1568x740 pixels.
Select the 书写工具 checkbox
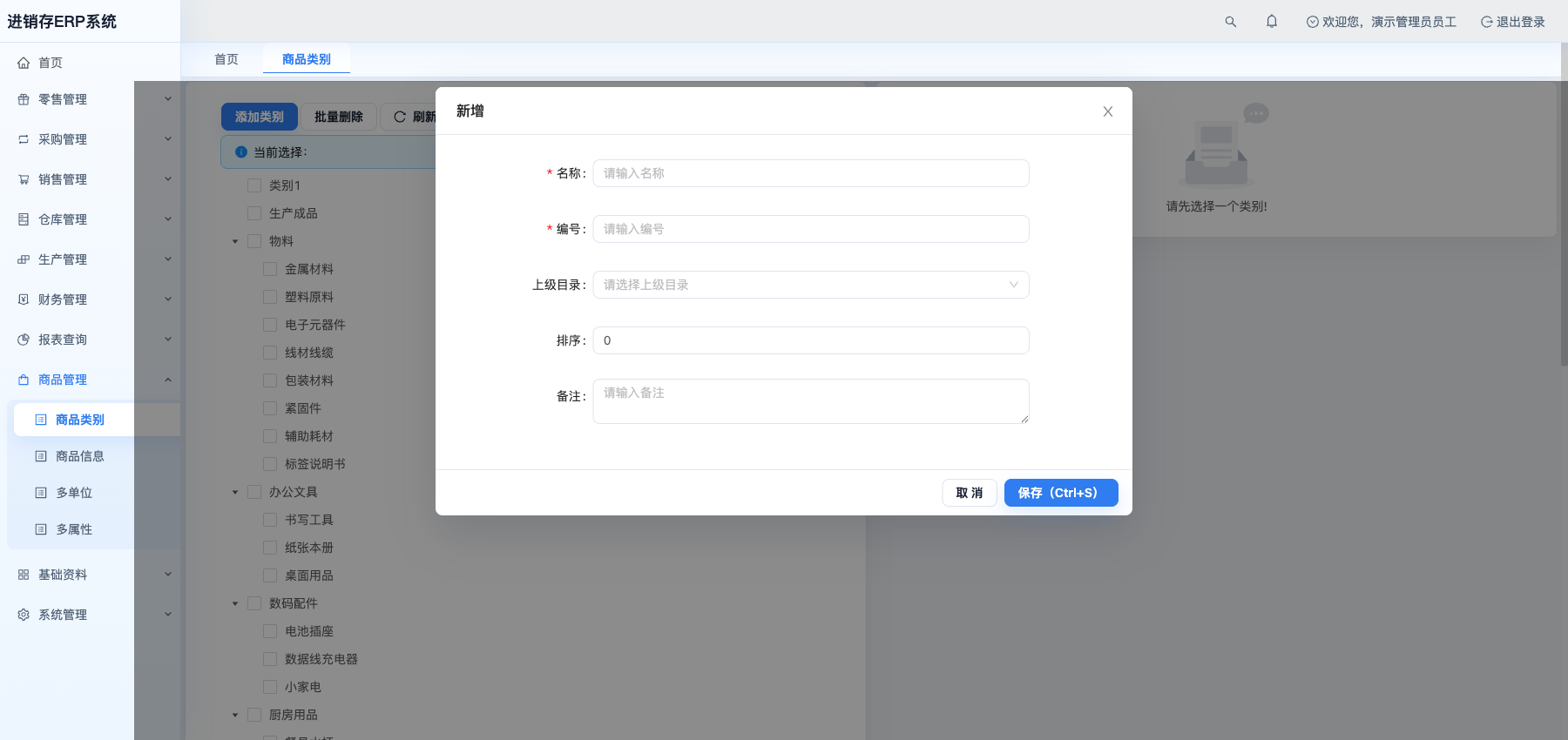(270, 520)
